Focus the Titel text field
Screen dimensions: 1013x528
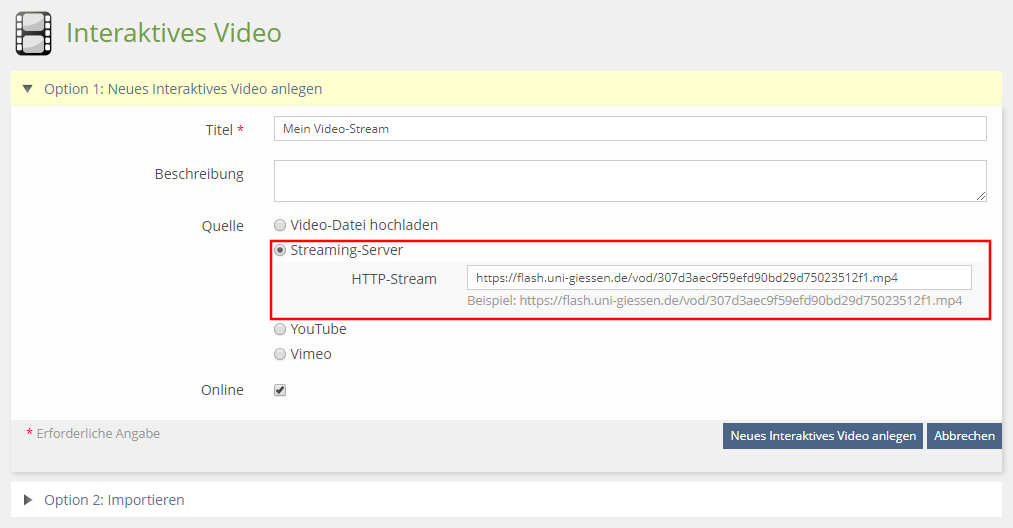(x=629, y=129)
